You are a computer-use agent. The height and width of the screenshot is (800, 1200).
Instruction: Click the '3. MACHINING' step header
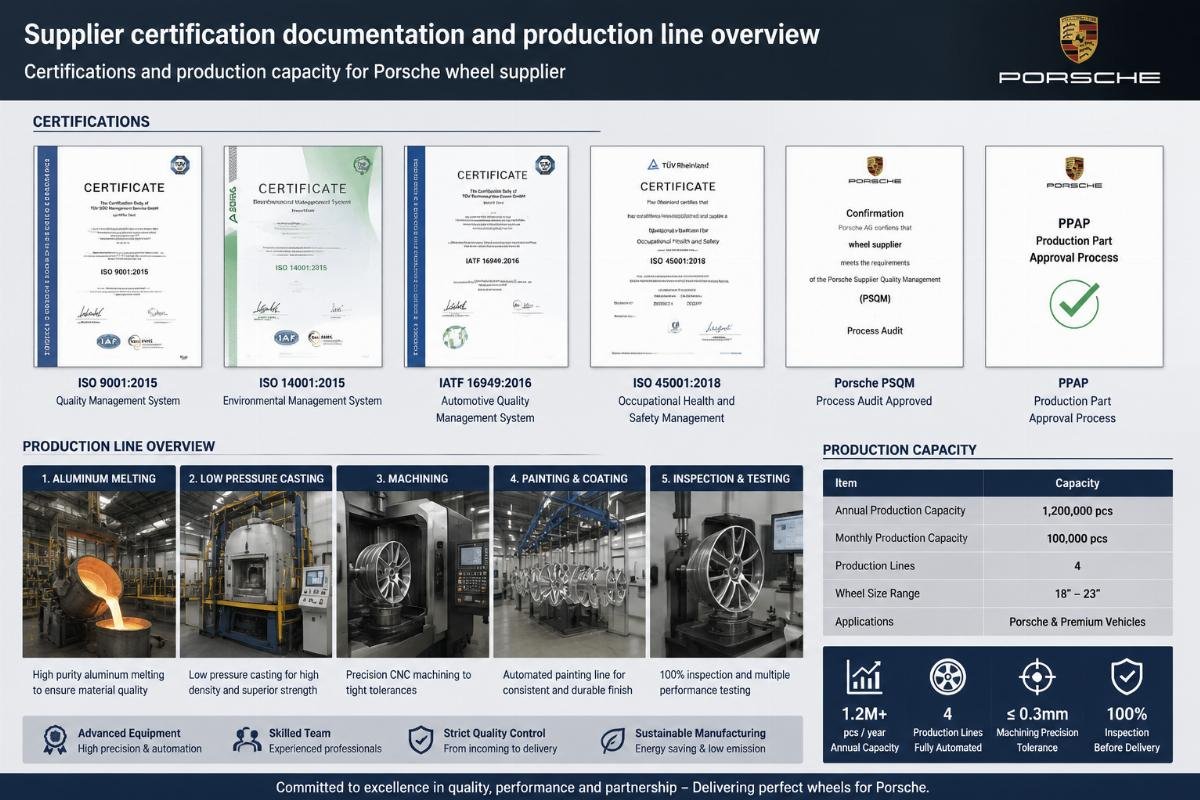(413, 478)
